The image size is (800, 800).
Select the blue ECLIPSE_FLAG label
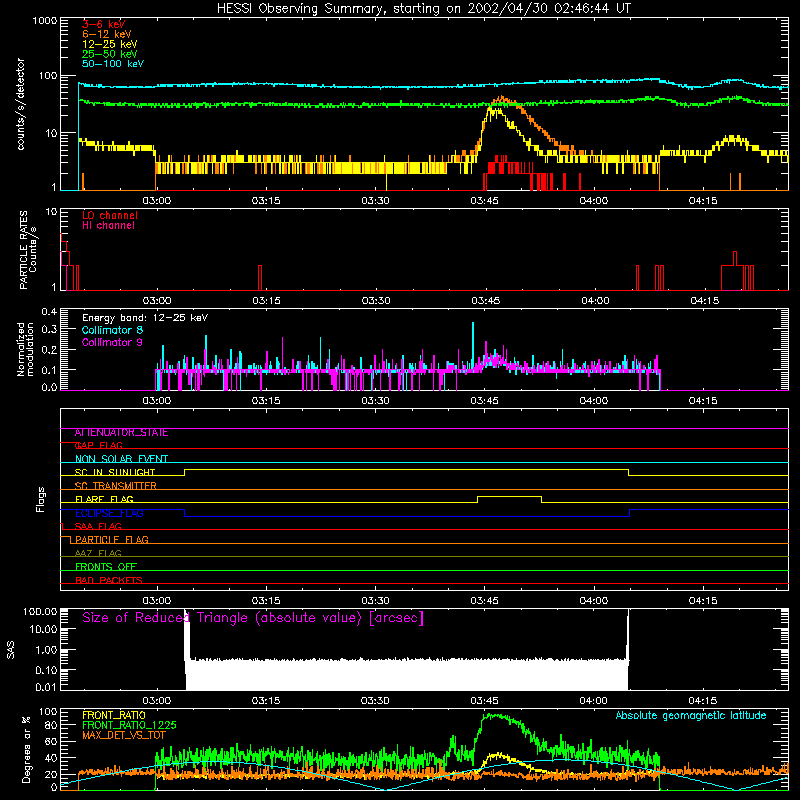click(109, 513)
